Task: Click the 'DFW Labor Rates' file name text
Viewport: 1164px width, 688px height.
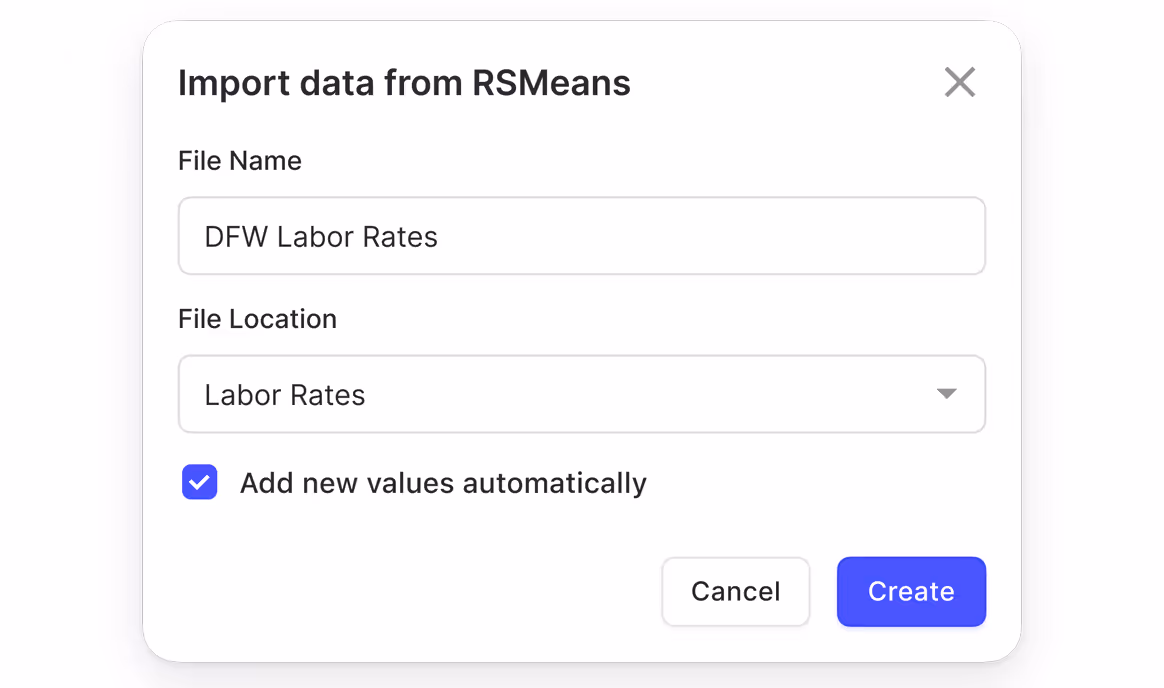Action: (x=321, y=237)
